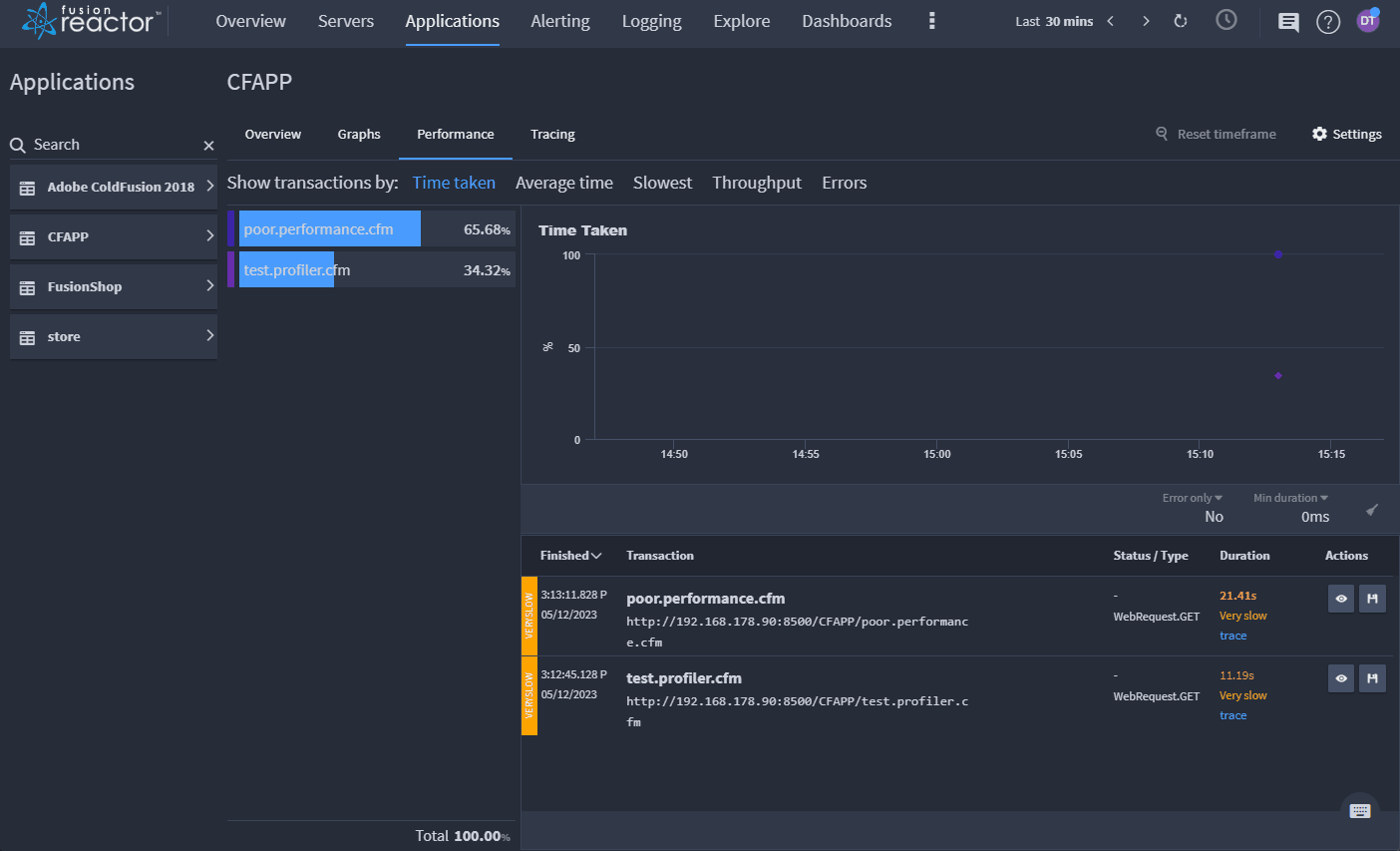The image size is (1400, 851).
Task: View poor.performance.cfm details with the eye icon
Action: click(x=1341, y=599)
